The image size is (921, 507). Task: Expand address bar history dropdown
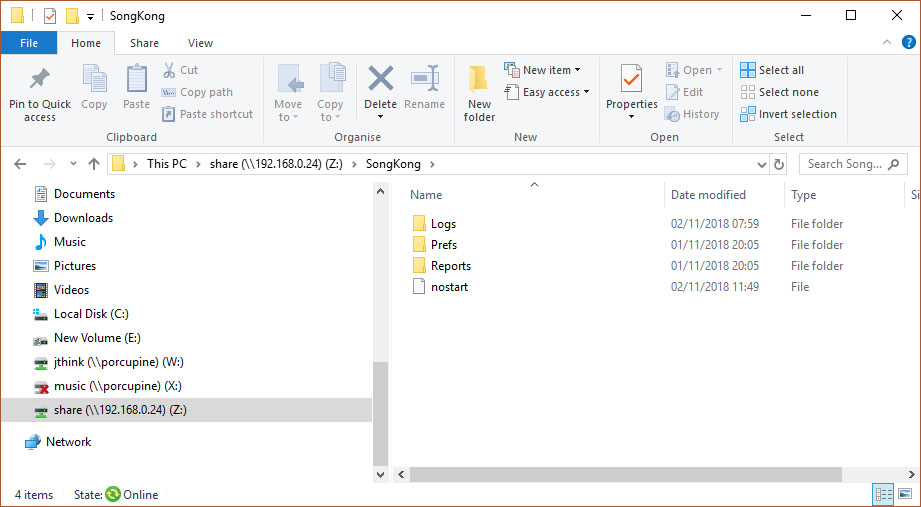[761, 165]
